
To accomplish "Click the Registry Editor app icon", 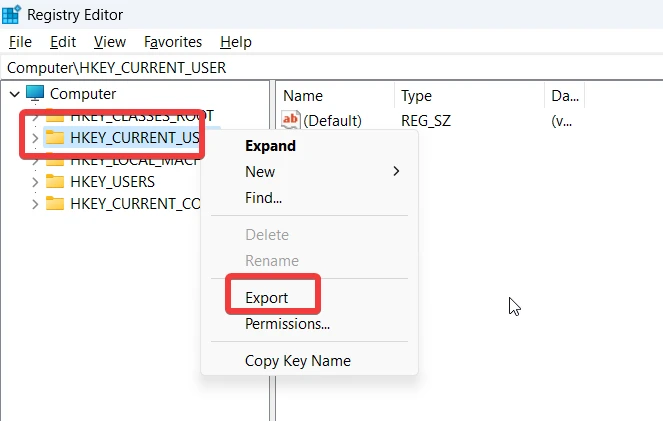I will click(11, 14).
